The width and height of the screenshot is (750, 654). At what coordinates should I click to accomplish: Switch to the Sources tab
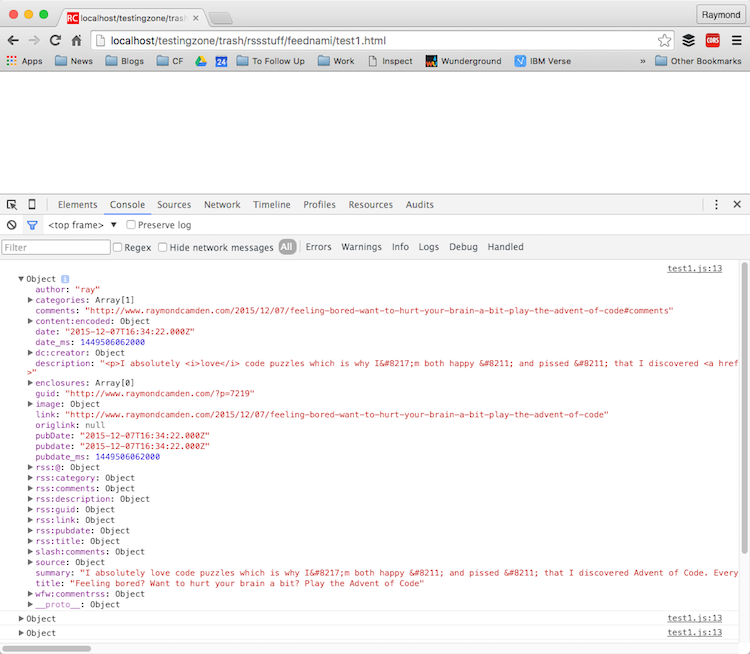[174, 205]
